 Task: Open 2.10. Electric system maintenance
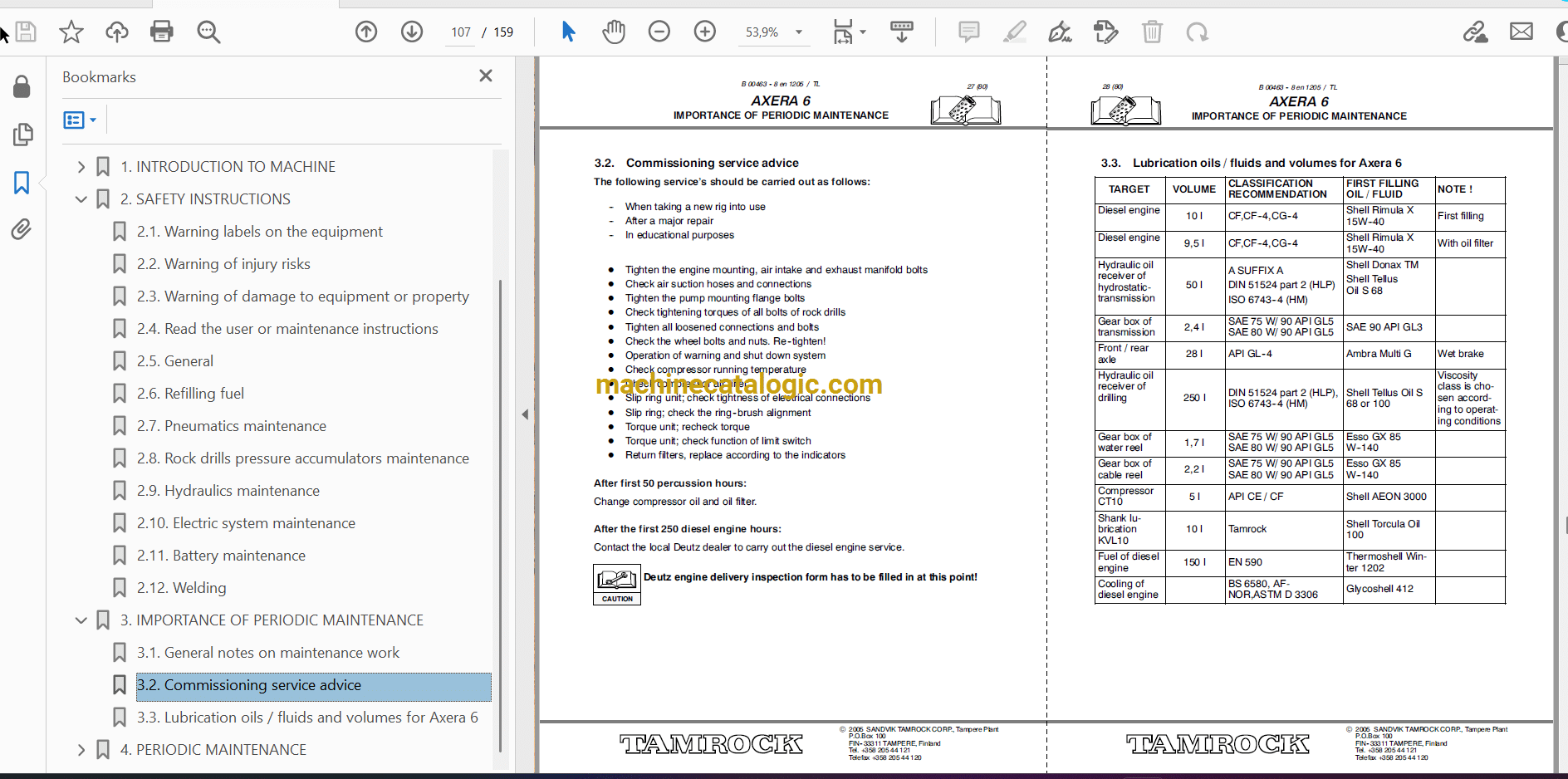click(246, 523)
